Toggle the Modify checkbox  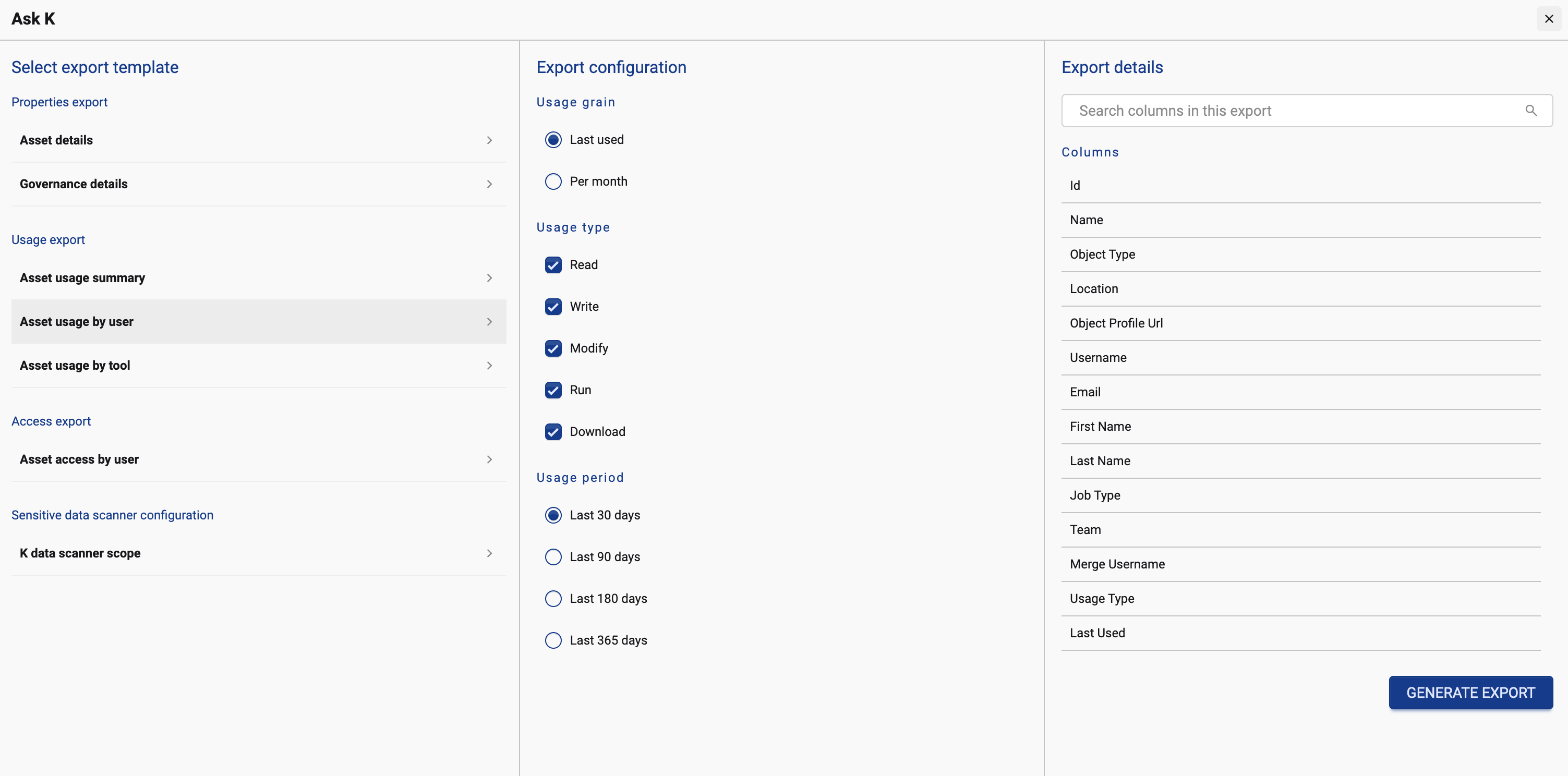tap(553, 348)
